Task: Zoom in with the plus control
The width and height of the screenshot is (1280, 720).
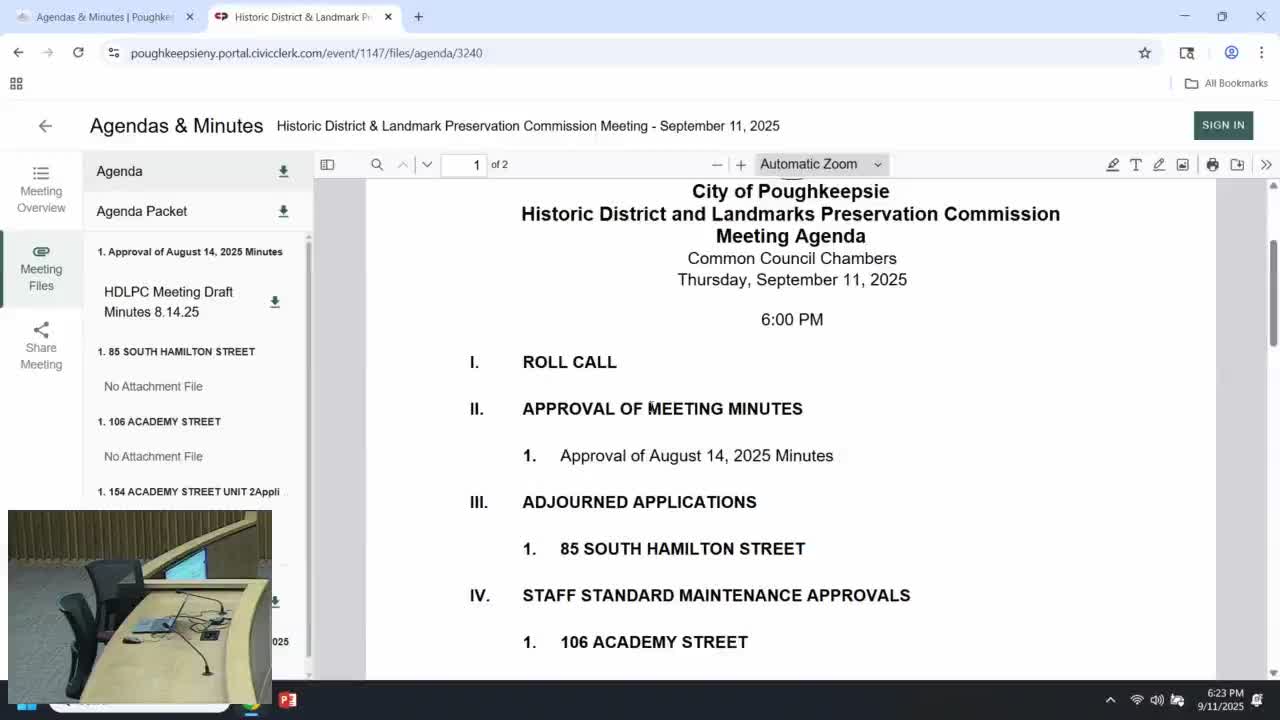Action: (740, 164)
